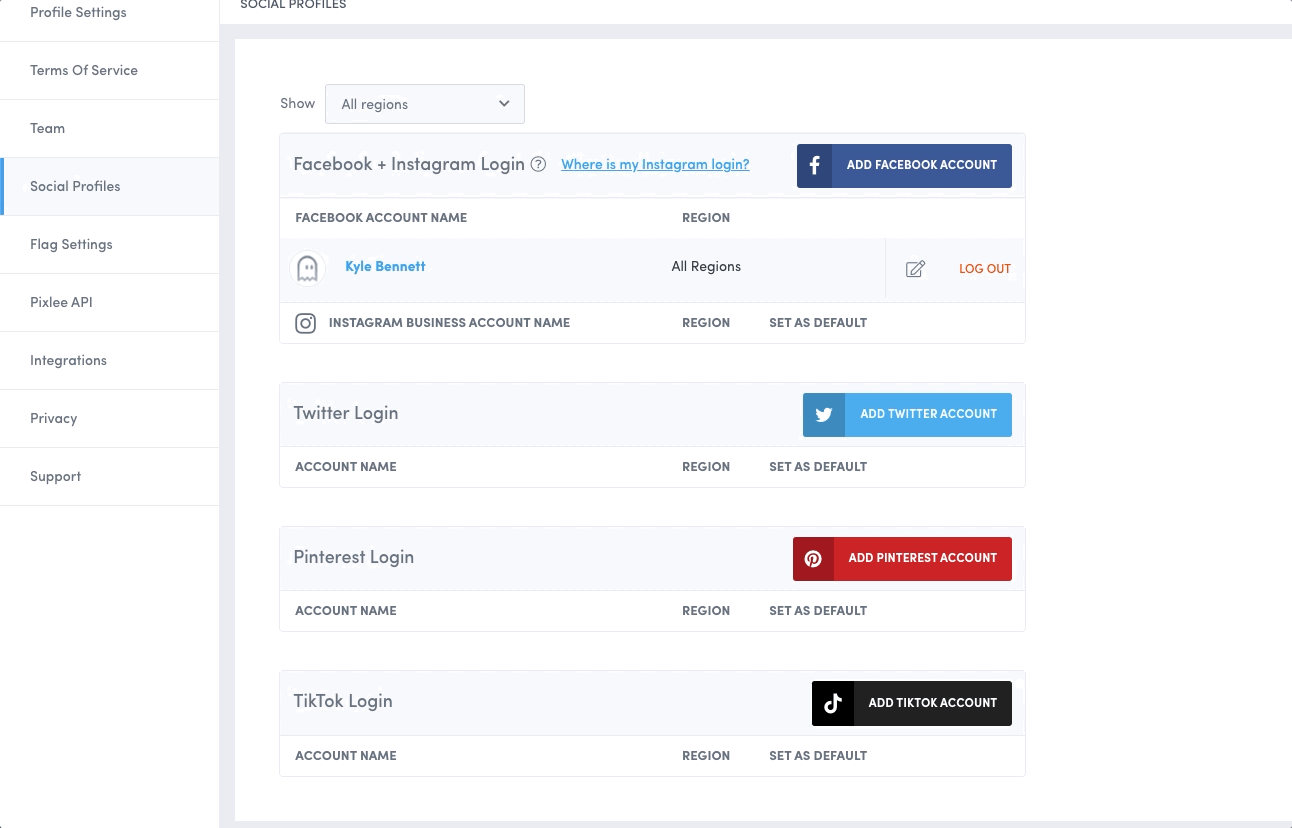The height and width of the screenshot is (828, 1292).
Task: Click the Kyle Bennett ghost avatar
Action: [x=308, y=268]
